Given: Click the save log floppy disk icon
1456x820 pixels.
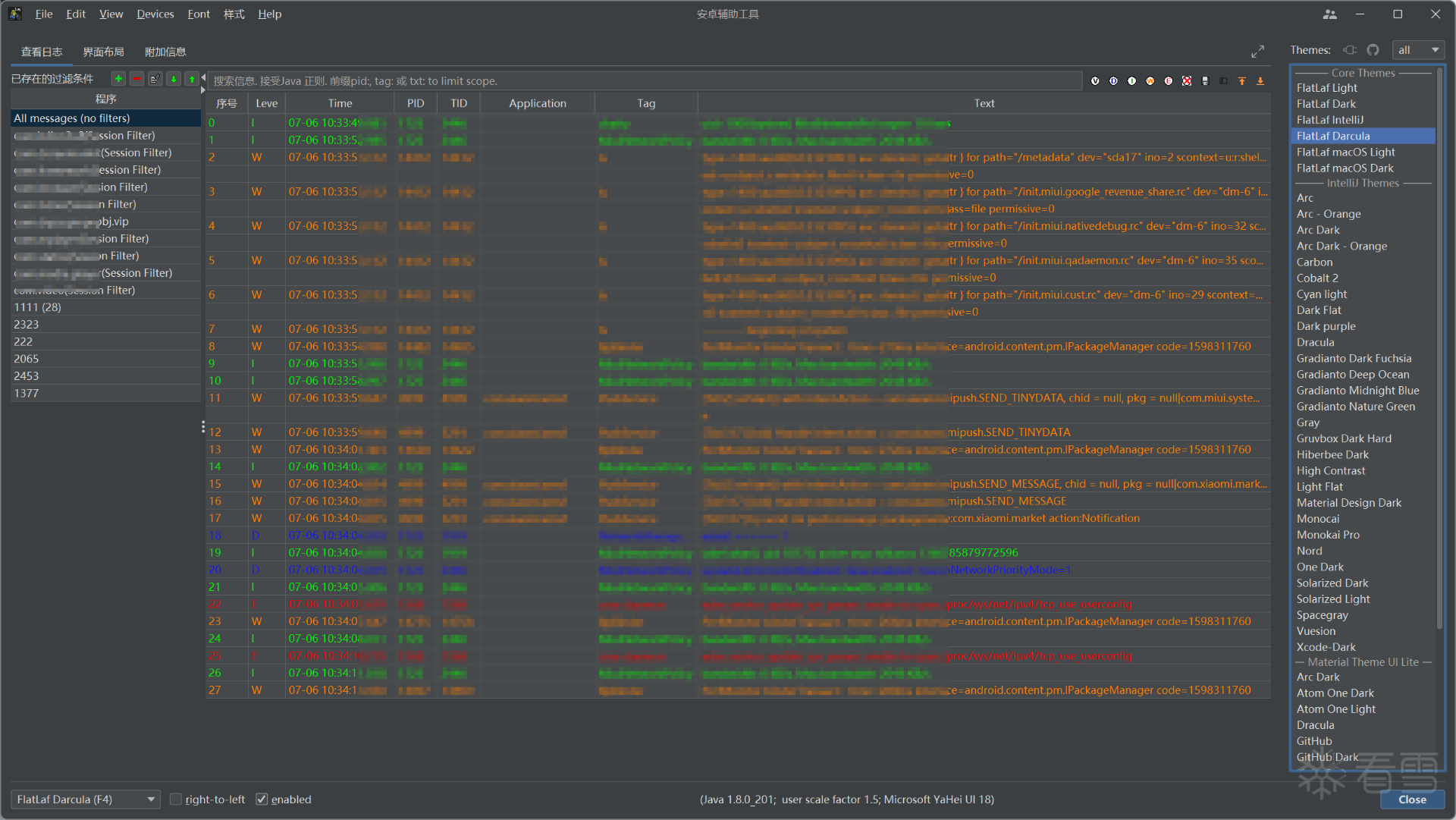Looking at the screenshot, I should (x=1205, y=81).
